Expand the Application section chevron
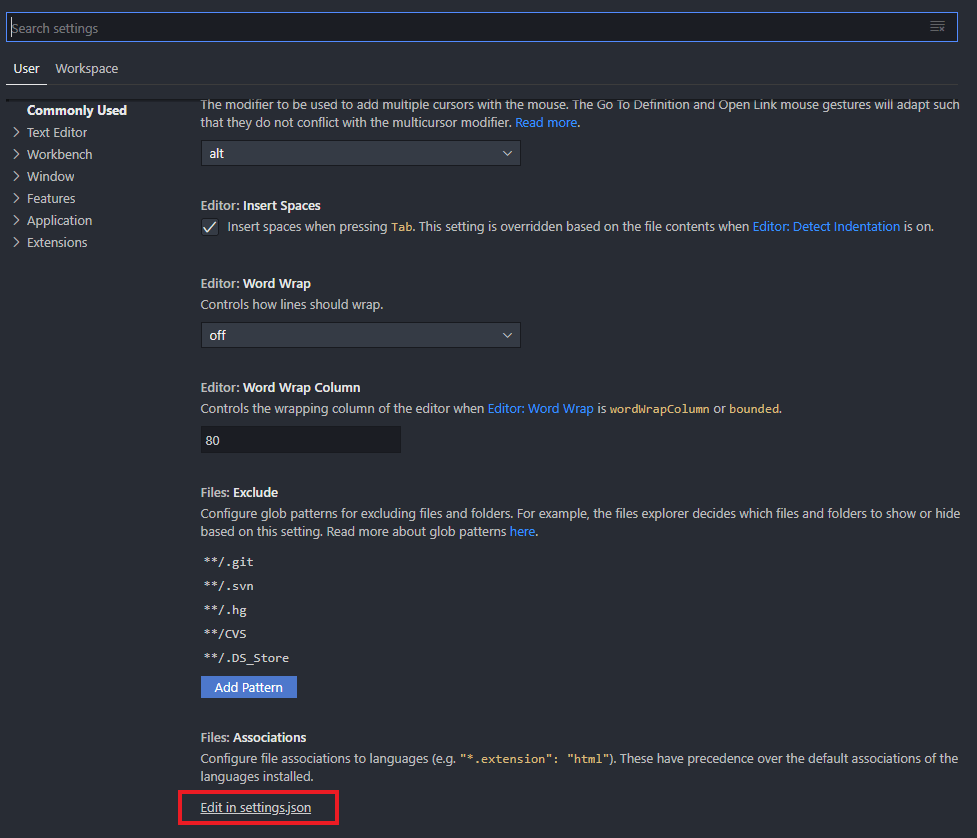Image resolution: width=977 pixels, height=838 pixels. point(16,221)
